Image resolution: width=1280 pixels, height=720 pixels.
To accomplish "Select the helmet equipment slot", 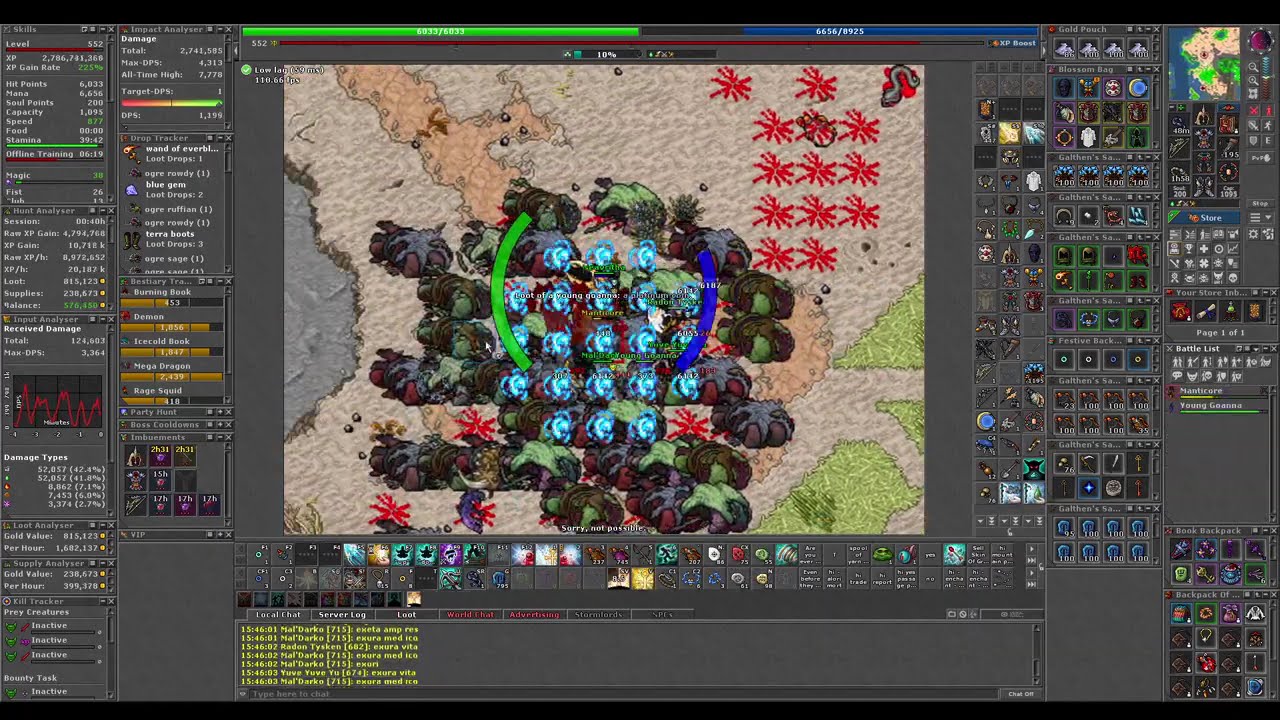I will [1204, 113].
